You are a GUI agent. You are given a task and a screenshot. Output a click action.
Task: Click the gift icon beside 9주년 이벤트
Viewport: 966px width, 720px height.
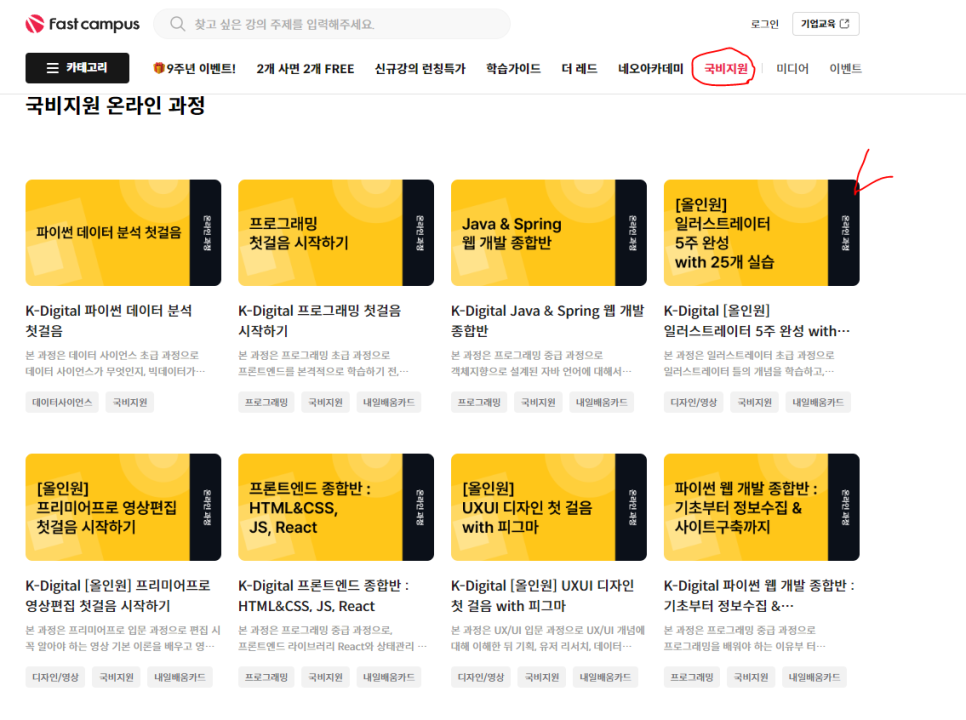click(x=158, y=68)
